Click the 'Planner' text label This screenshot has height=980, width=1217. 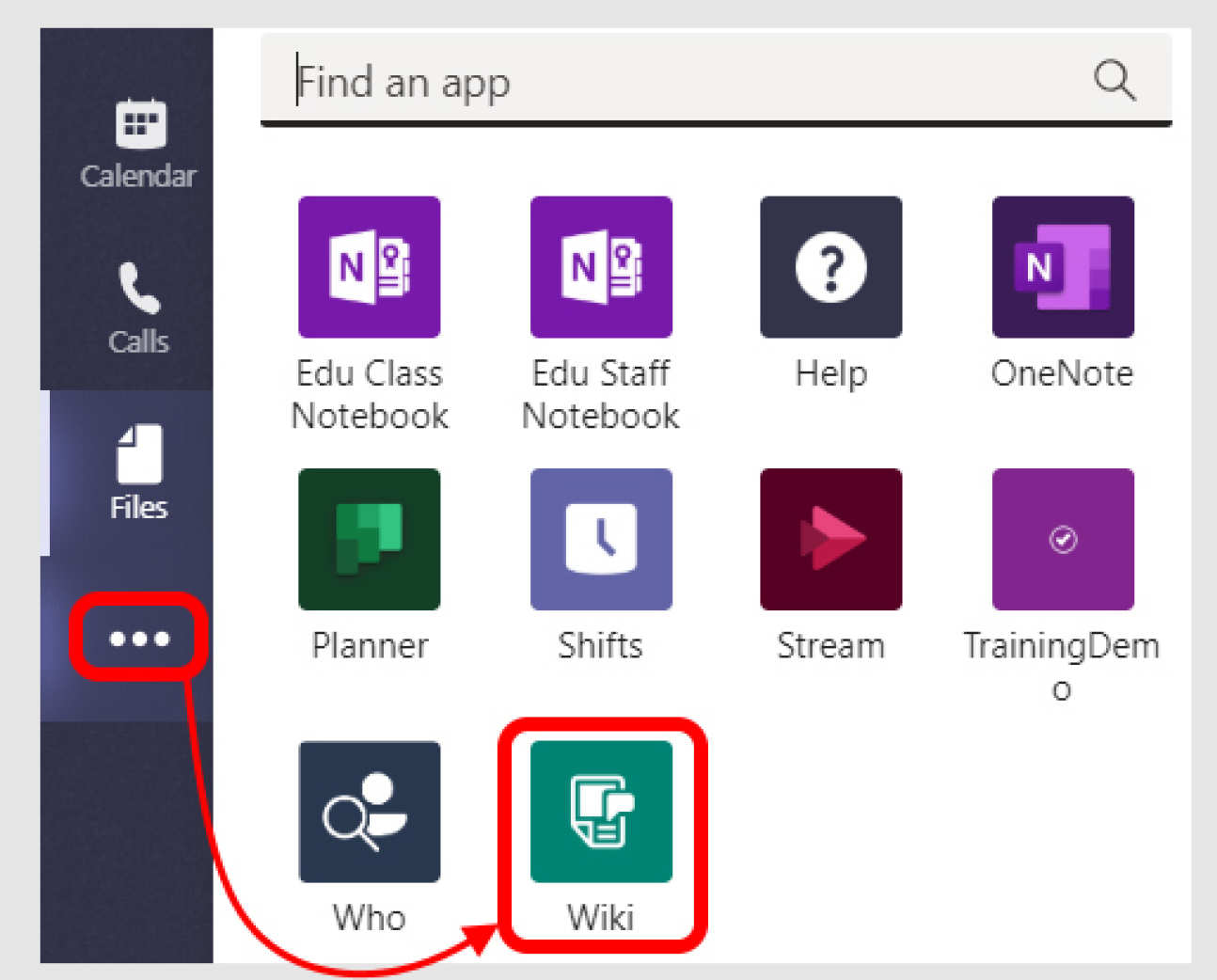click(370, 646)
